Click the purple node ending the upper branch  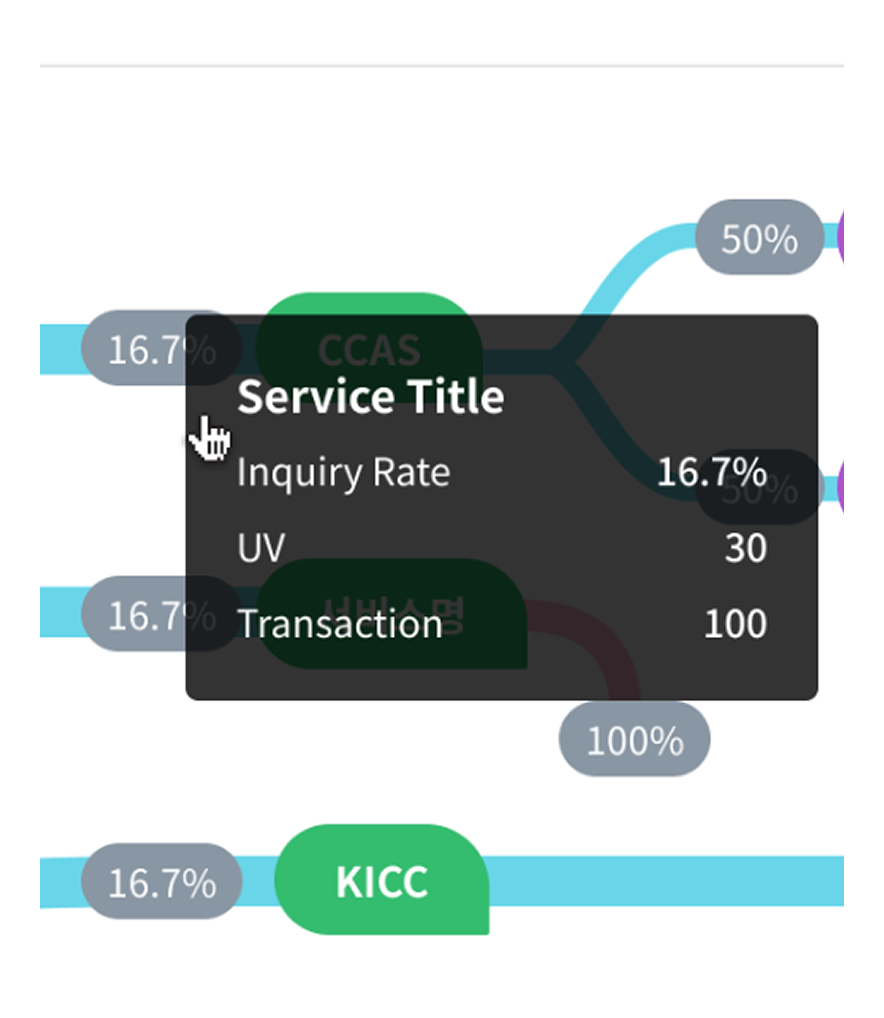841,237
